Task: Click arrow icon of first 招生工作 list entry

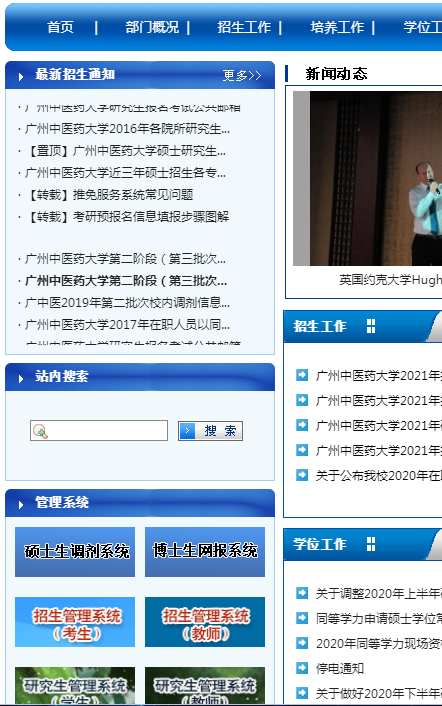Action: click(302, 375)
